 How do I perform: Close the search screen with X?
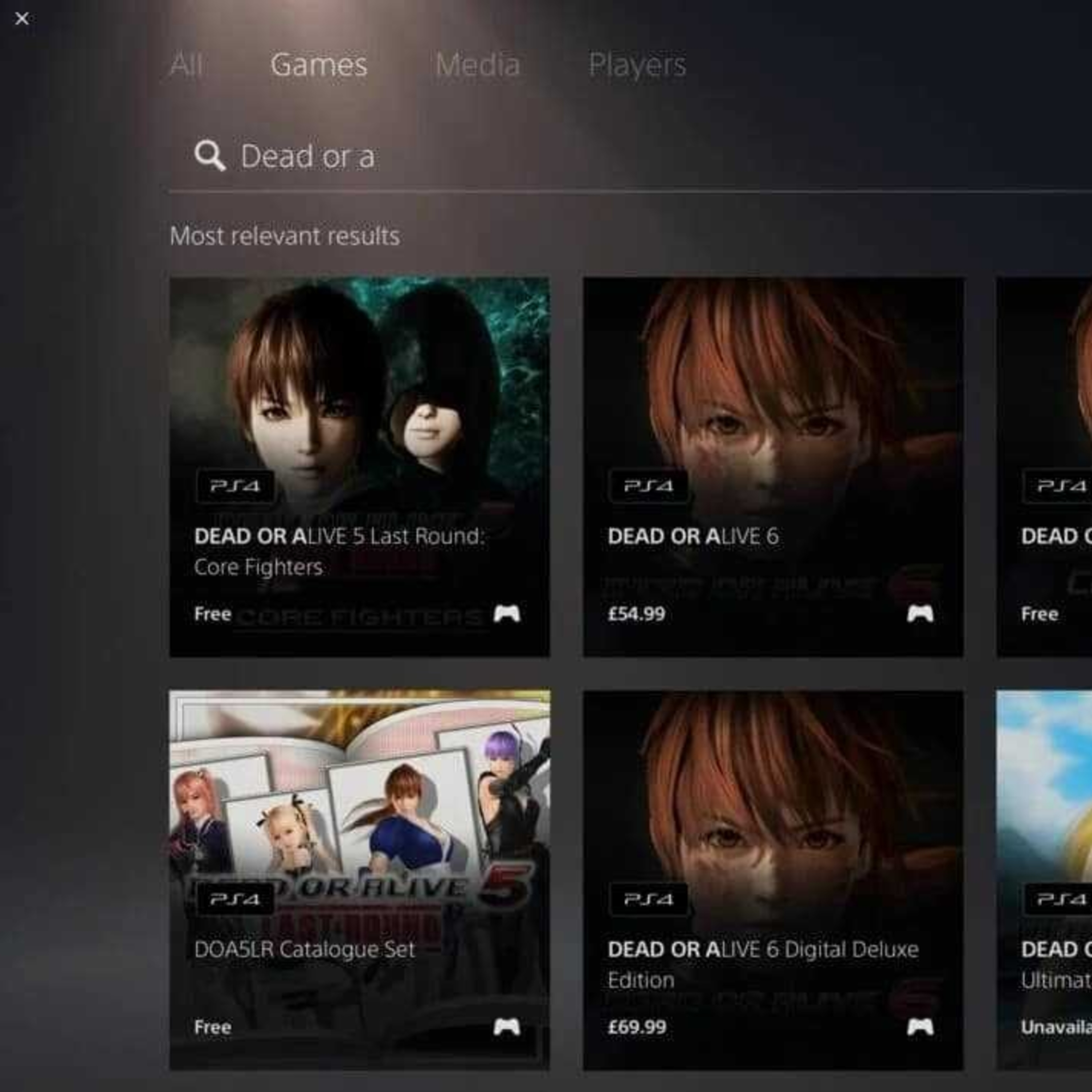[x=22, y=19]
